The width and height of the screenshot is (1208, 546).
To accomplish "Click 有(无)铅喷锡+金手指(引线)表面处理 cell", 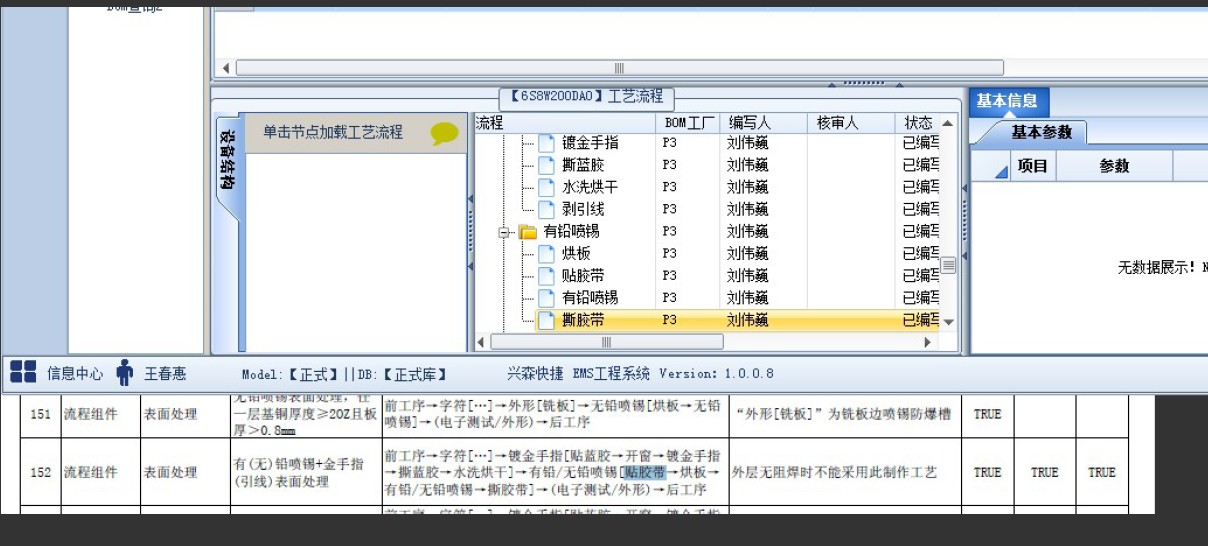I will 304,472.
